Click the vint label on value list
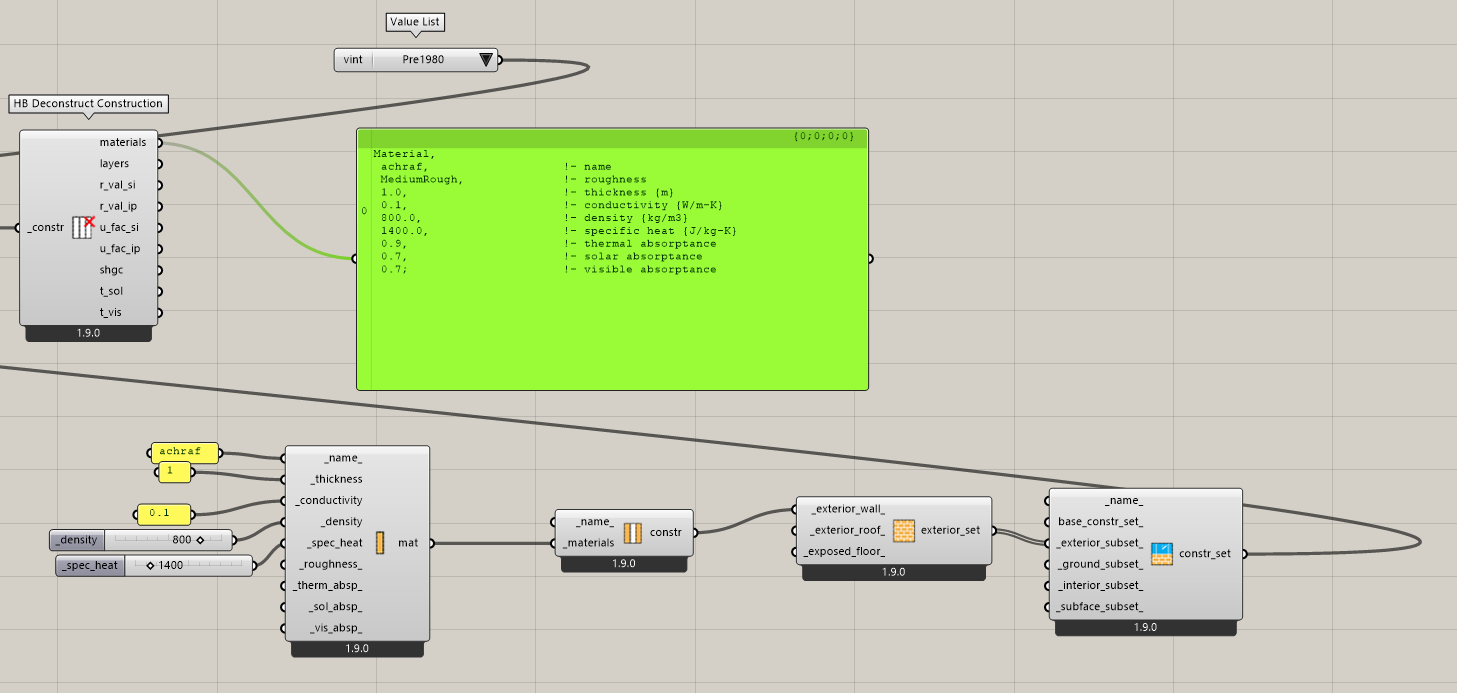Image resolution: width=1457 pixels, height=693 pixels. 353,60
